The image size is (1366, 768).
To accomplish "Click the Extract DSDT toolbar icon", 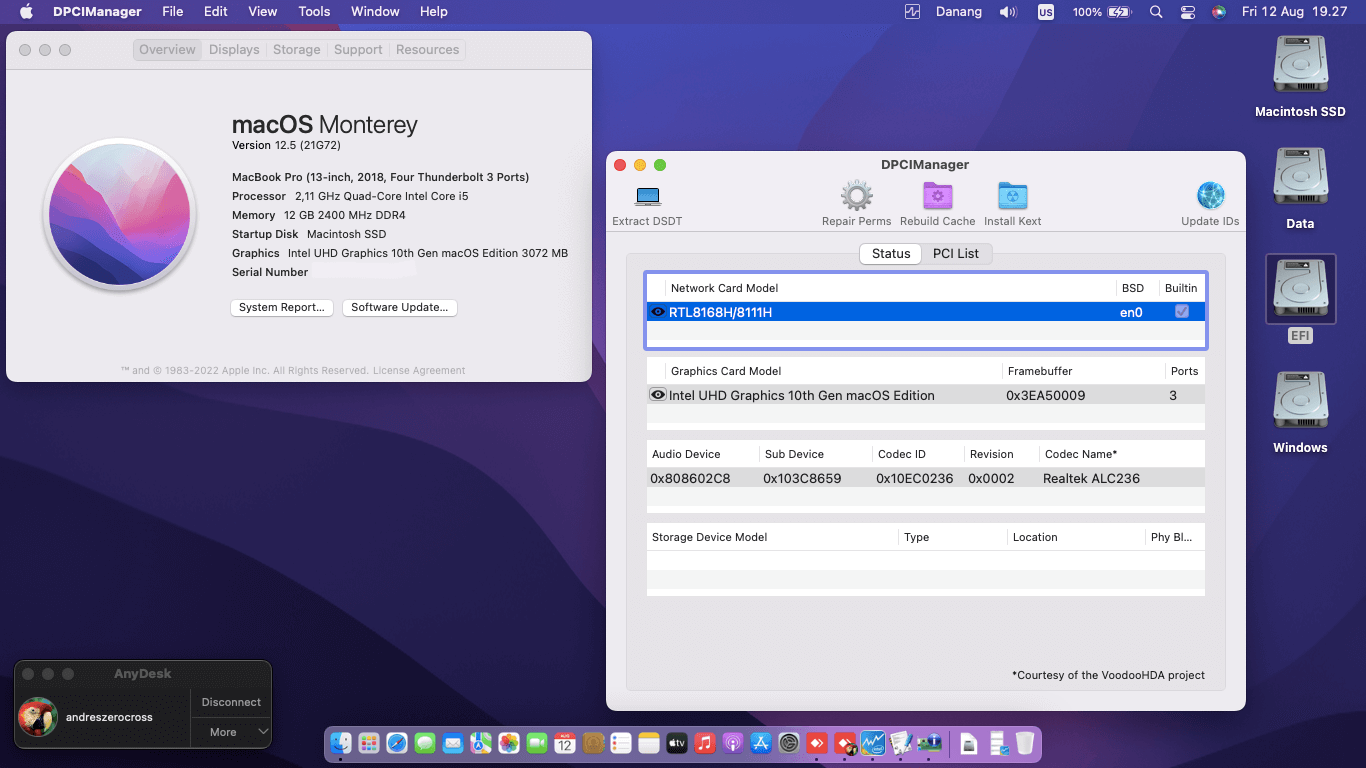I will click(x=647, y=197).
